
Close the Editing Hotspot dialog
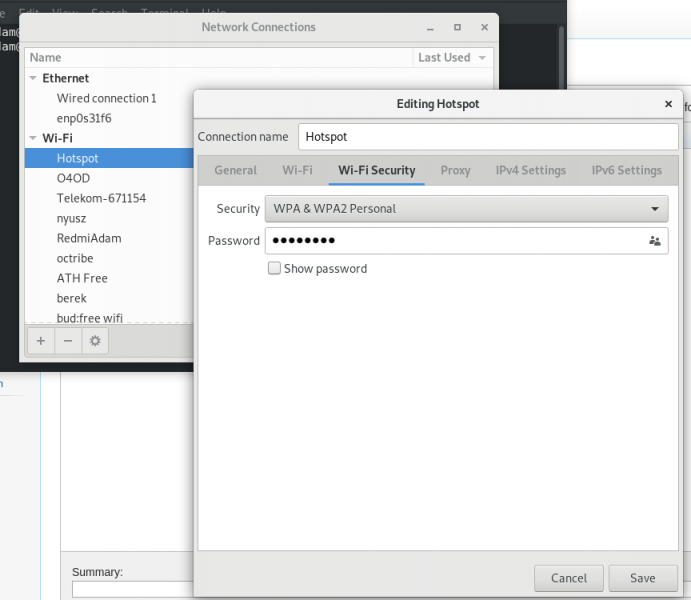pos(668,104)
